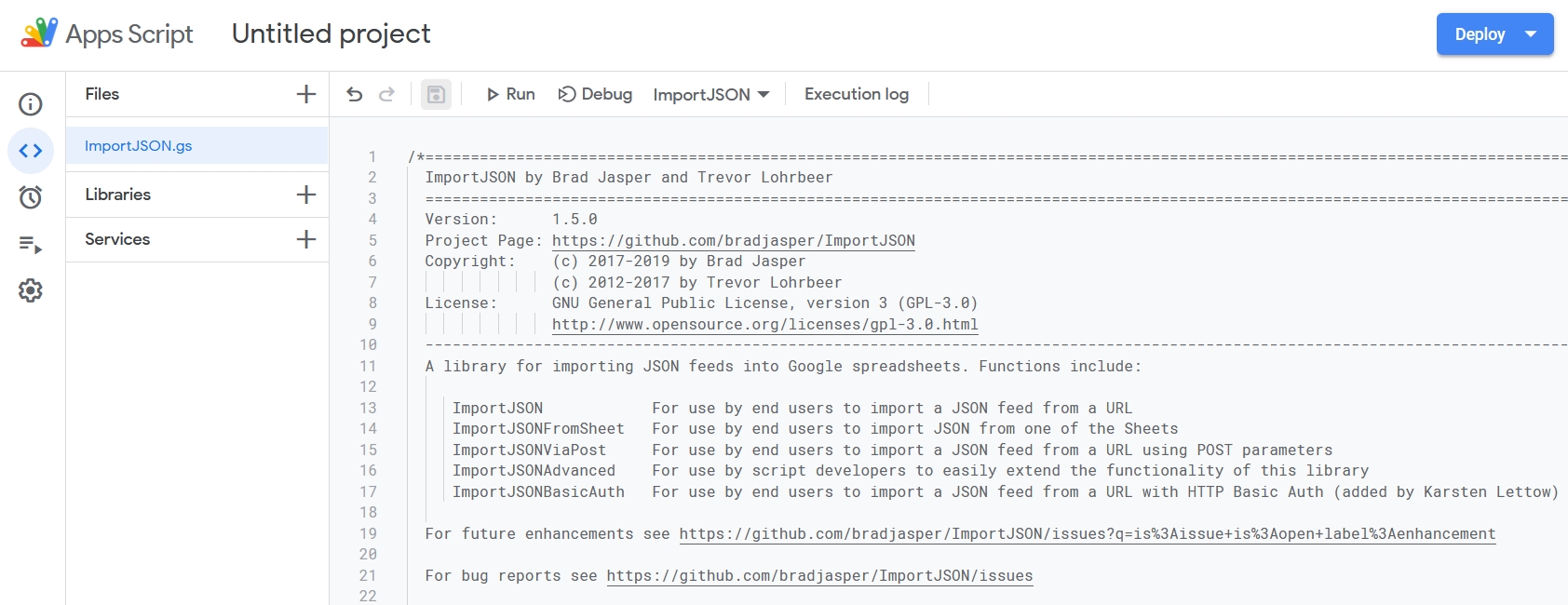Click the Apps Script logo icon
The image size is (1568, 605).
(39, 34)
